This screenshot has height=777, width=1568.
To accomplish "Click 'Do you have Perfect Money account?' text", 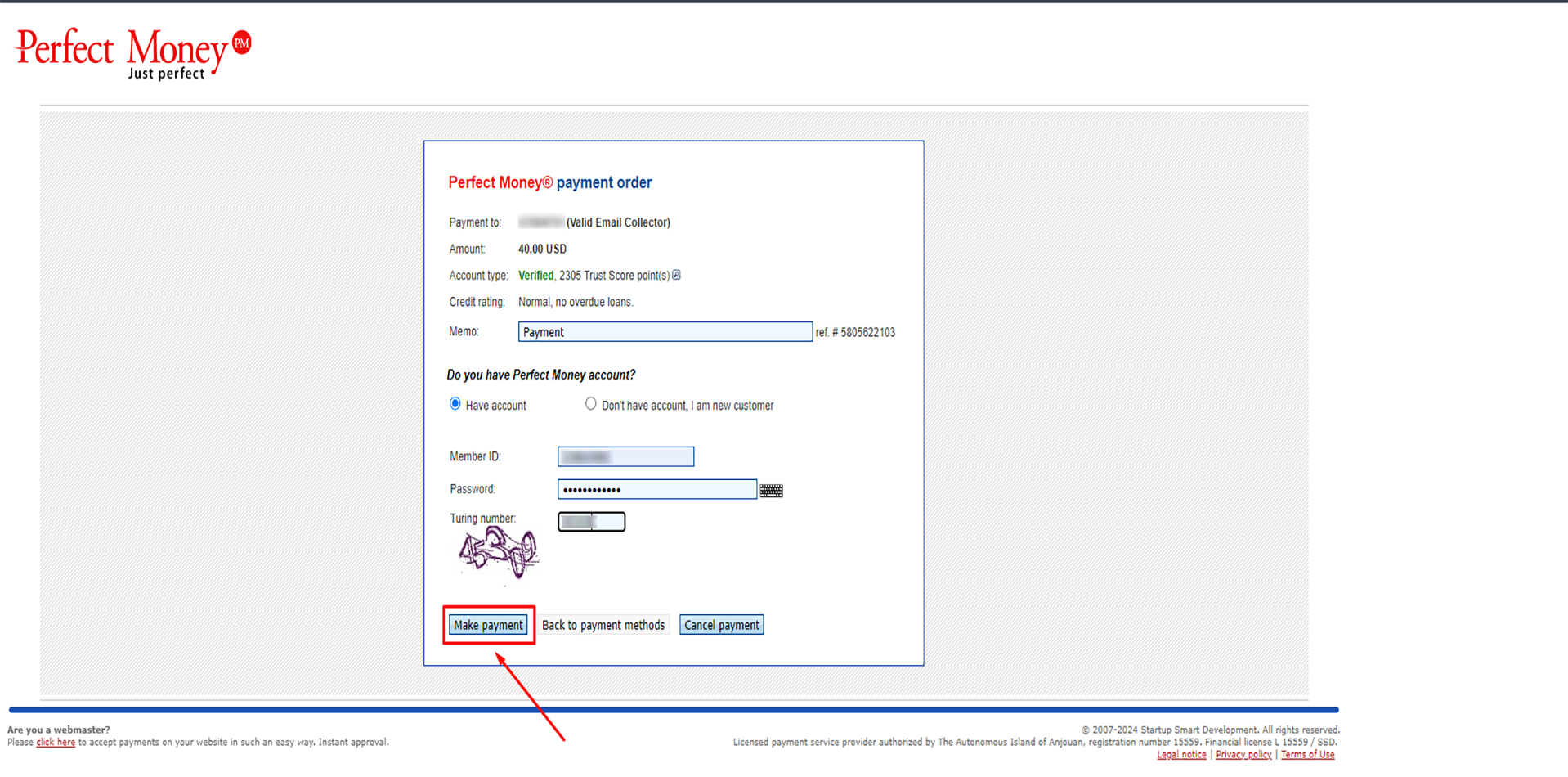I will (540, 375).
